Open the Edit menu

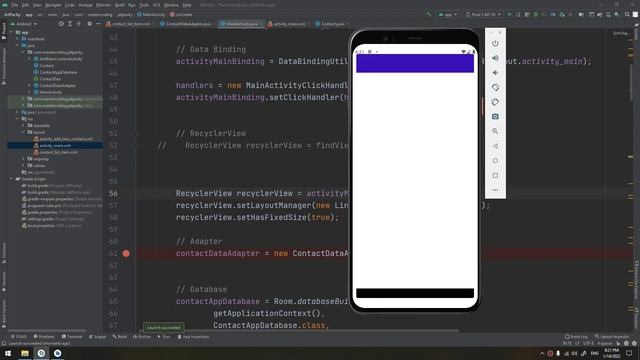click(x=25, y=5)
